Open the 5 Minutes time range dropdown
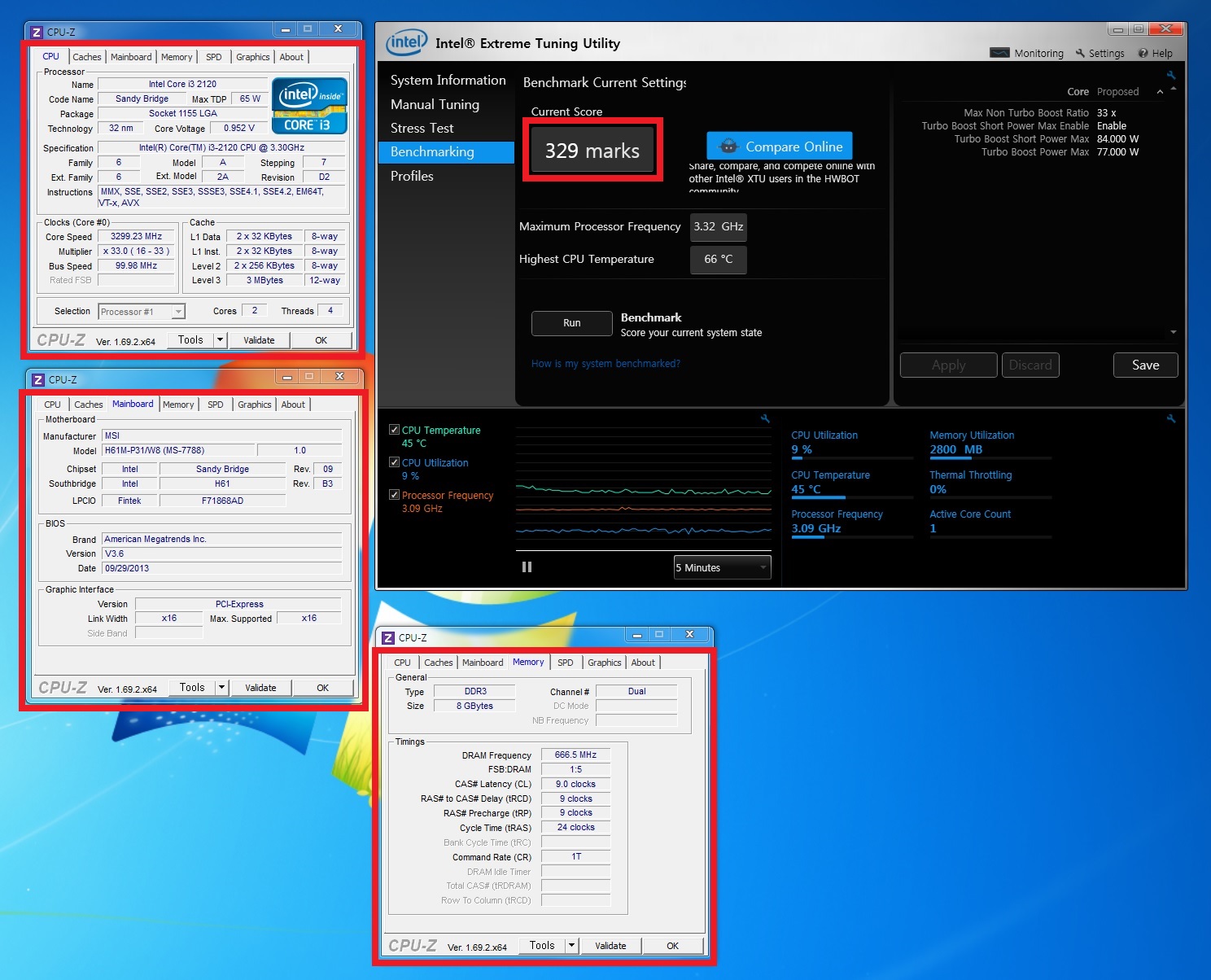Screen dimensions: 1211x980 click(x=722, y=567)
